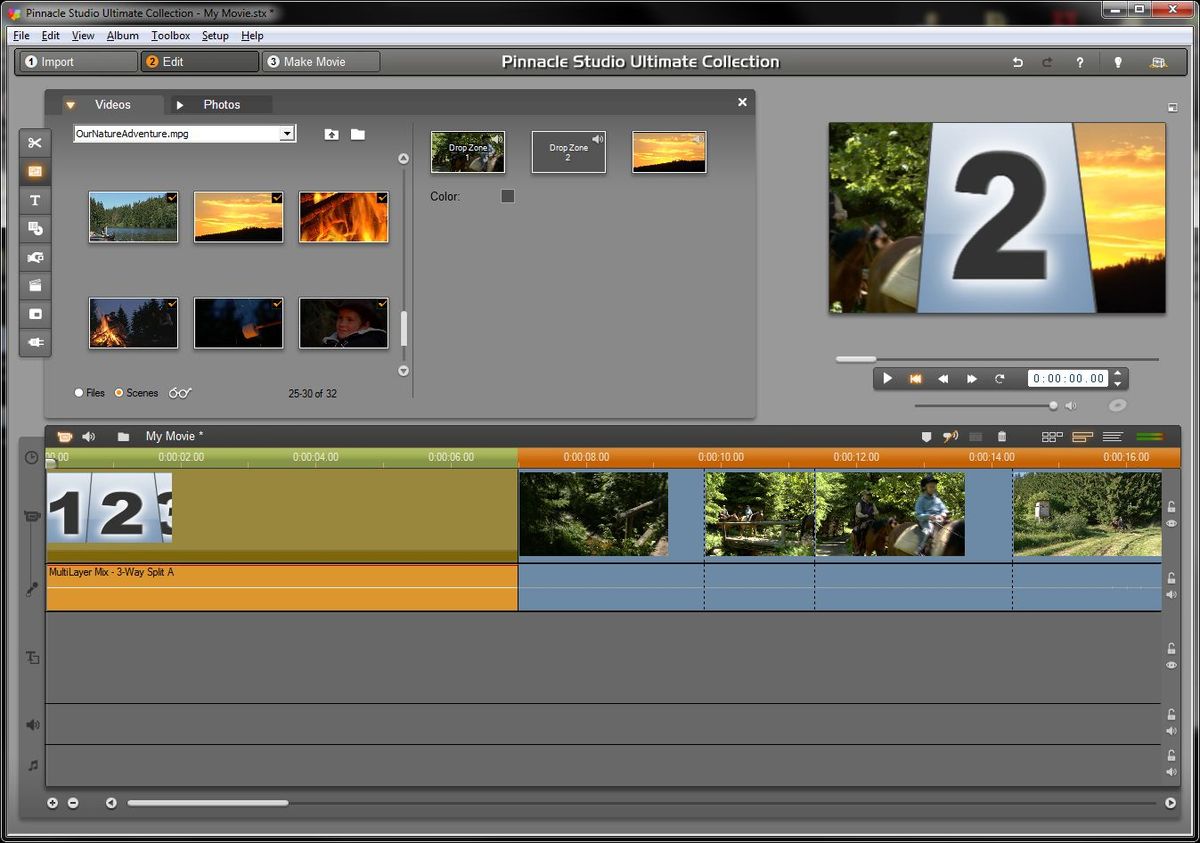Zoom in timeline with plus icon
1200x843 pixels.
tap(53, 803)
